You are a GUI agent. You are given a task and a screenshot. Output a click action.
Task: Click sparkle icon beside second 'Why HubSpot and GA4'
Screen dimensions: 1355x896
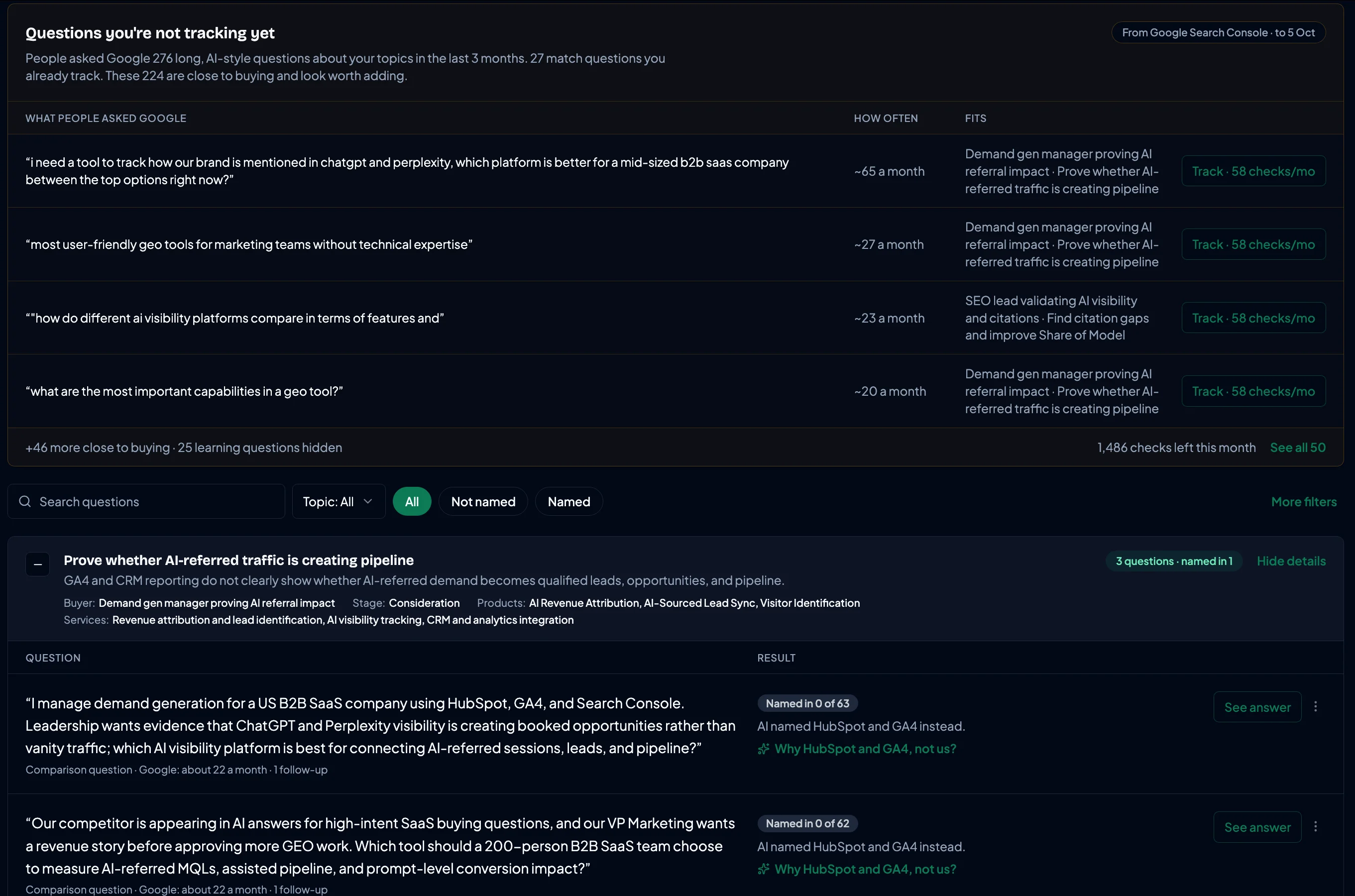764,869
